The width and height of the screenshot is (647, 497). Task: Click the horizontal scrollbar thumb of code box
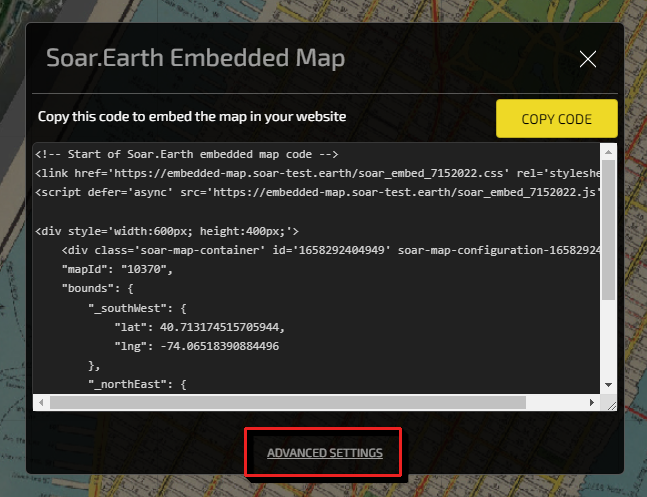coord(288,402)
